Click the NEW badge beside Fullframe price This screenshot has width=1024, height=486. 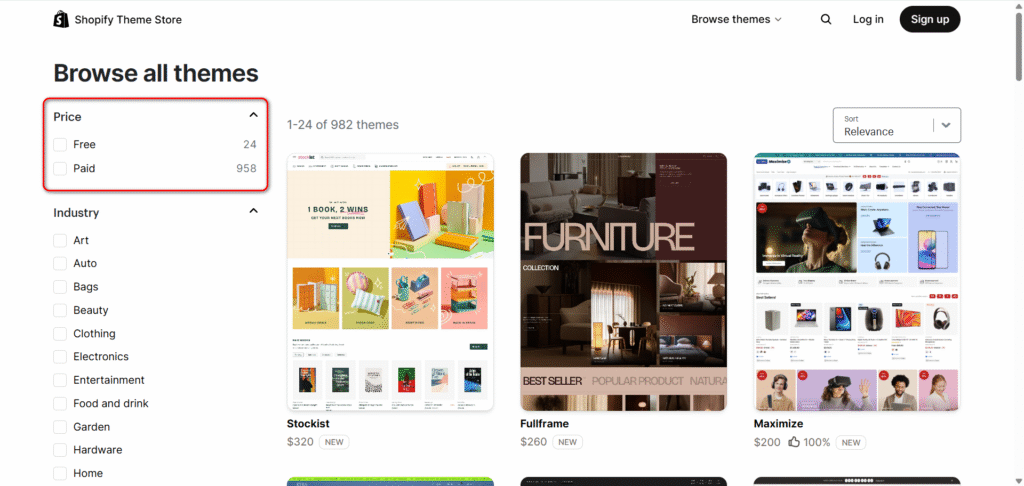pyautogui.click(x=568, y=442)
